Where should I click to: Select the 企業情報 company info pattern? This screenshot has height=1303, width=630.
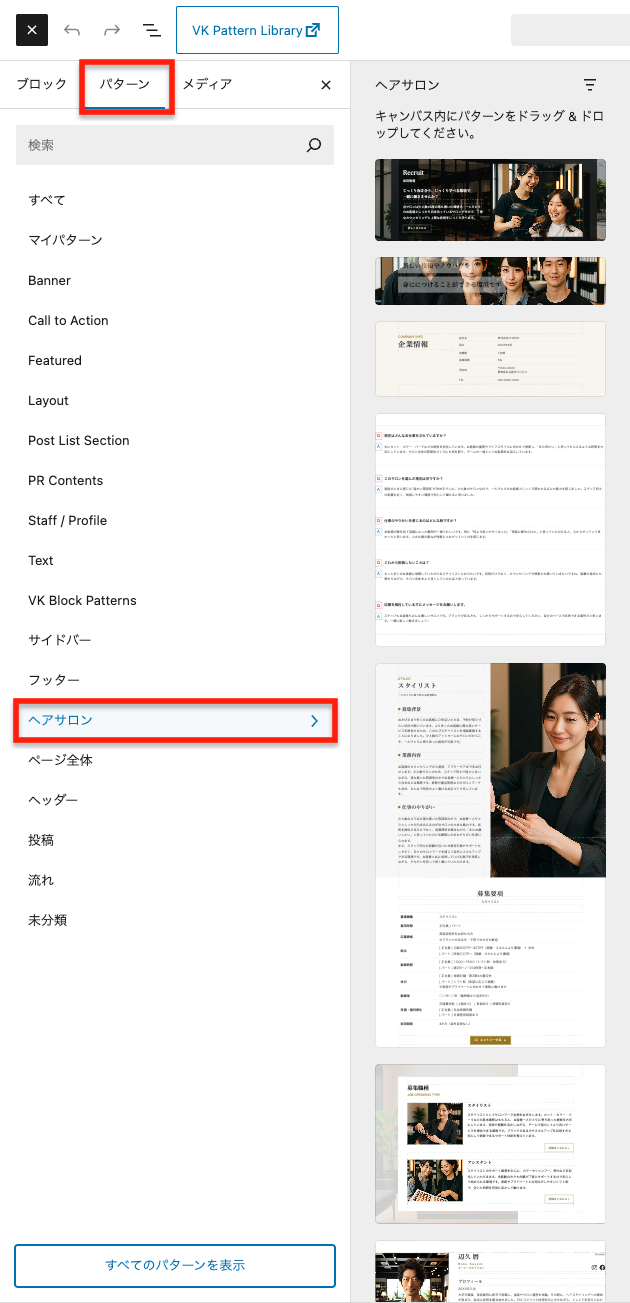(490, 358)
